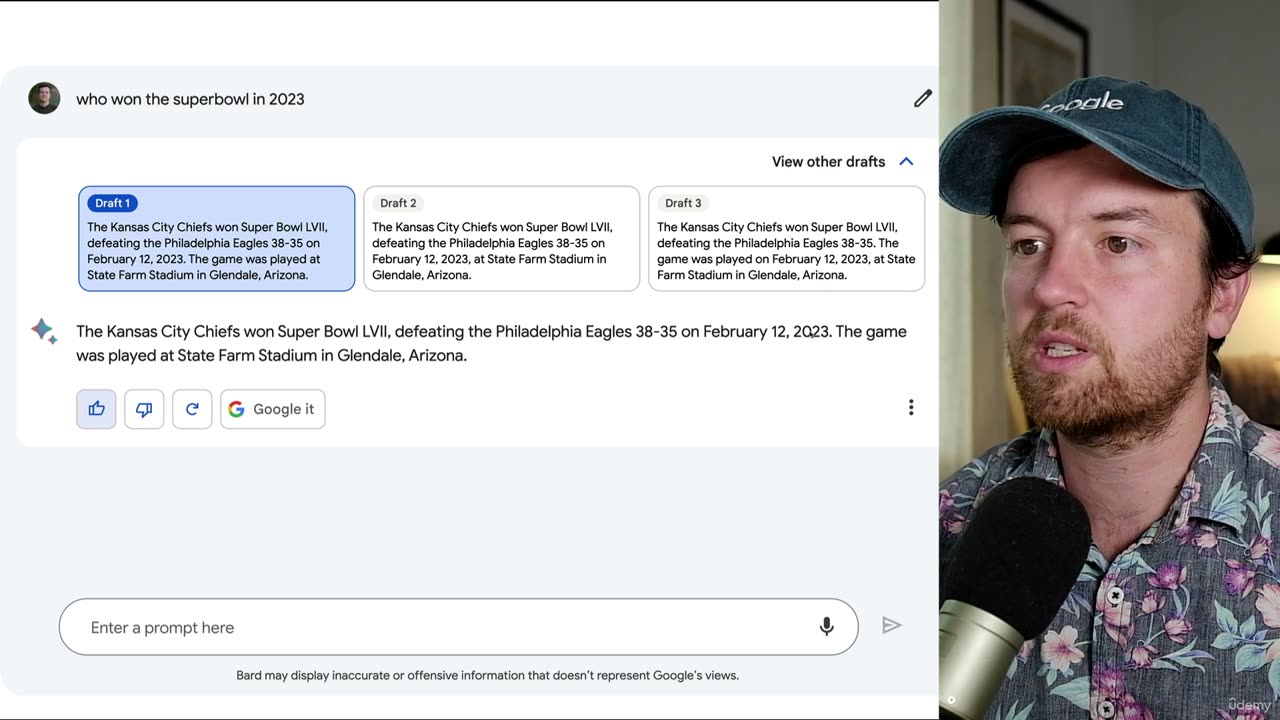Click the Google it button

273,409
